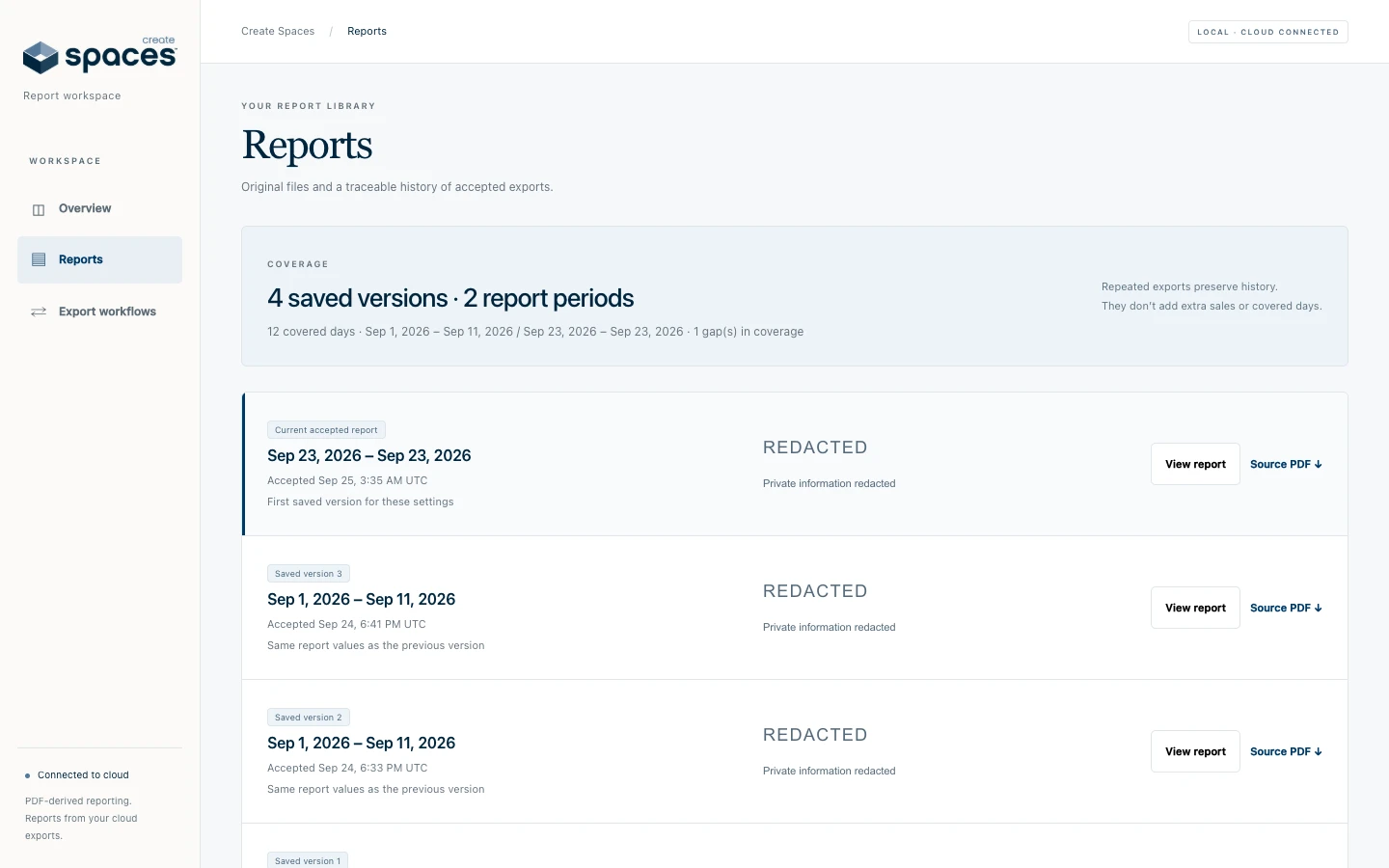Click the Saved version 2 tag
The width and height of the screenshot is (1389, 868).
pyautogui.click(x=309, y=718)
